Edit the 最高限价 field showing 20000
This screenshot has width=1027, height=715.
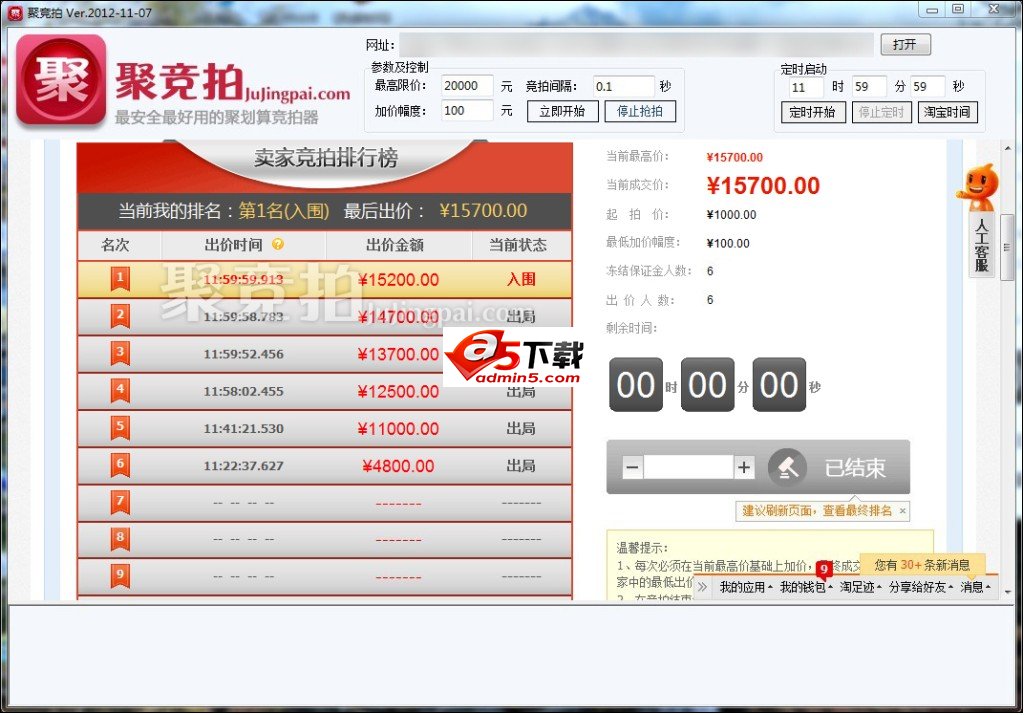click(468, 86)
